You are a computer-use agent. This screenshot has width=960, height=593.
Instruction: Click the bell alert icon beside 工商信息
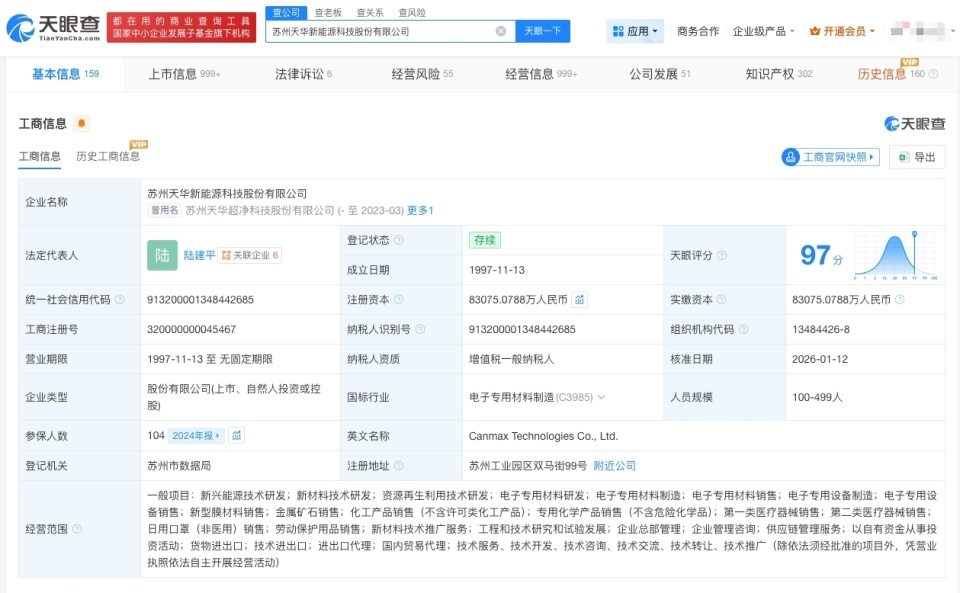coord(81,124)
